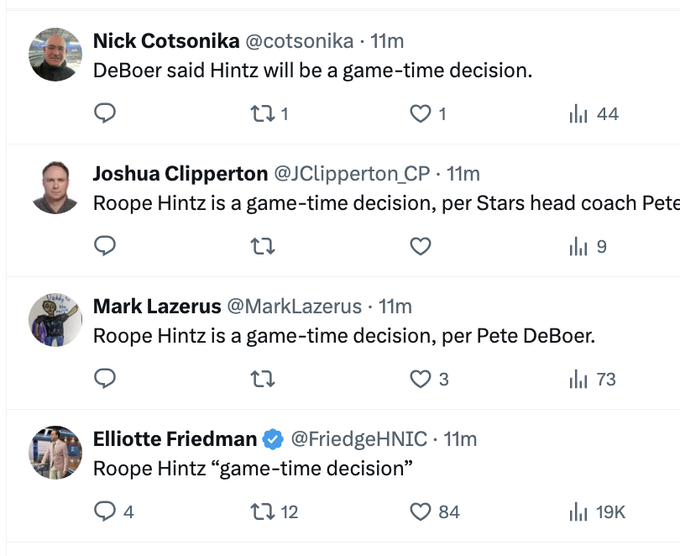Image resolution: width=680 pixels, height=556 pixels.
Task: Click Elliotte Friedman's avatar photo
Action: (x=55, y=453)
